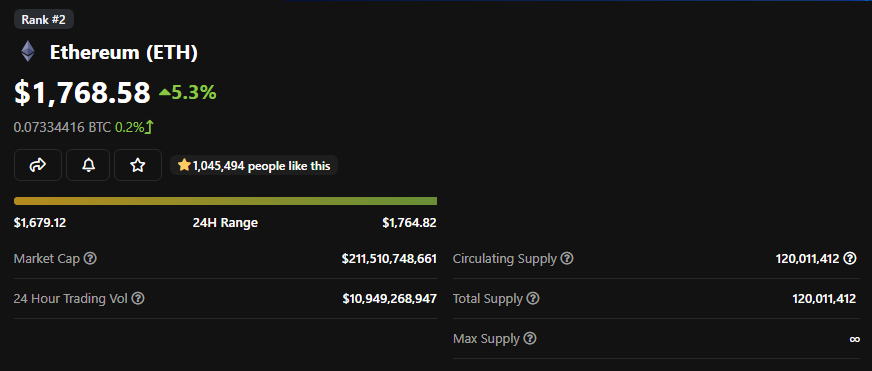
Task: Click the share arrow icon button
Action: pos(38,165)
